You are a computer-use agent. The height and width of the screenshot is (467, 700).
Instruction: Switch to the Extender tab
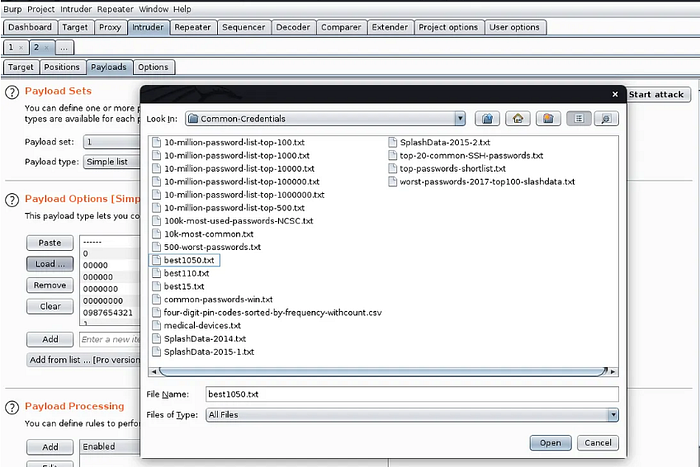point(390,27)
